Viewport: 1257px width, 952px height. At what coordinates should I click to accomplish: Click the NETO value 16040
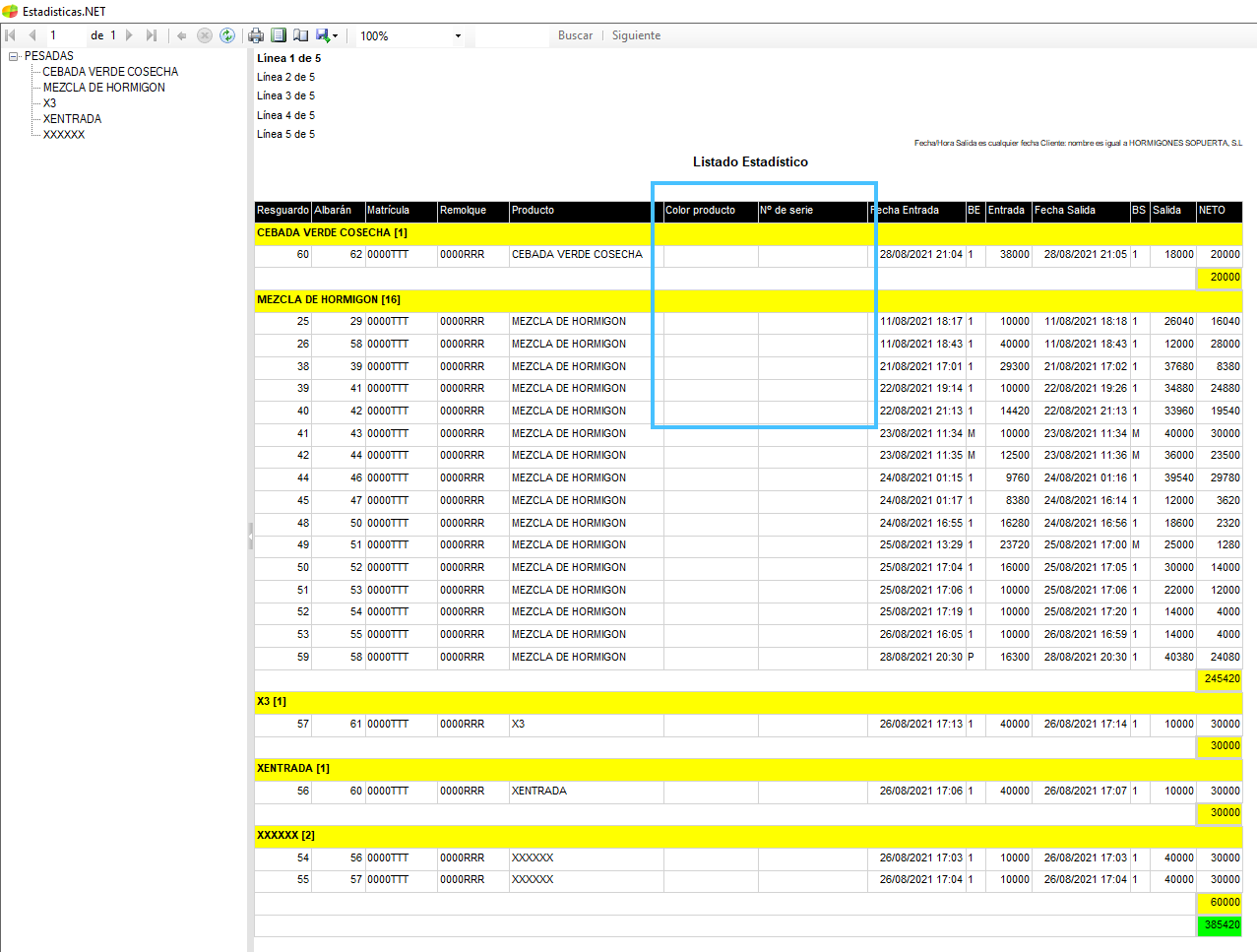click(1226, 322)
